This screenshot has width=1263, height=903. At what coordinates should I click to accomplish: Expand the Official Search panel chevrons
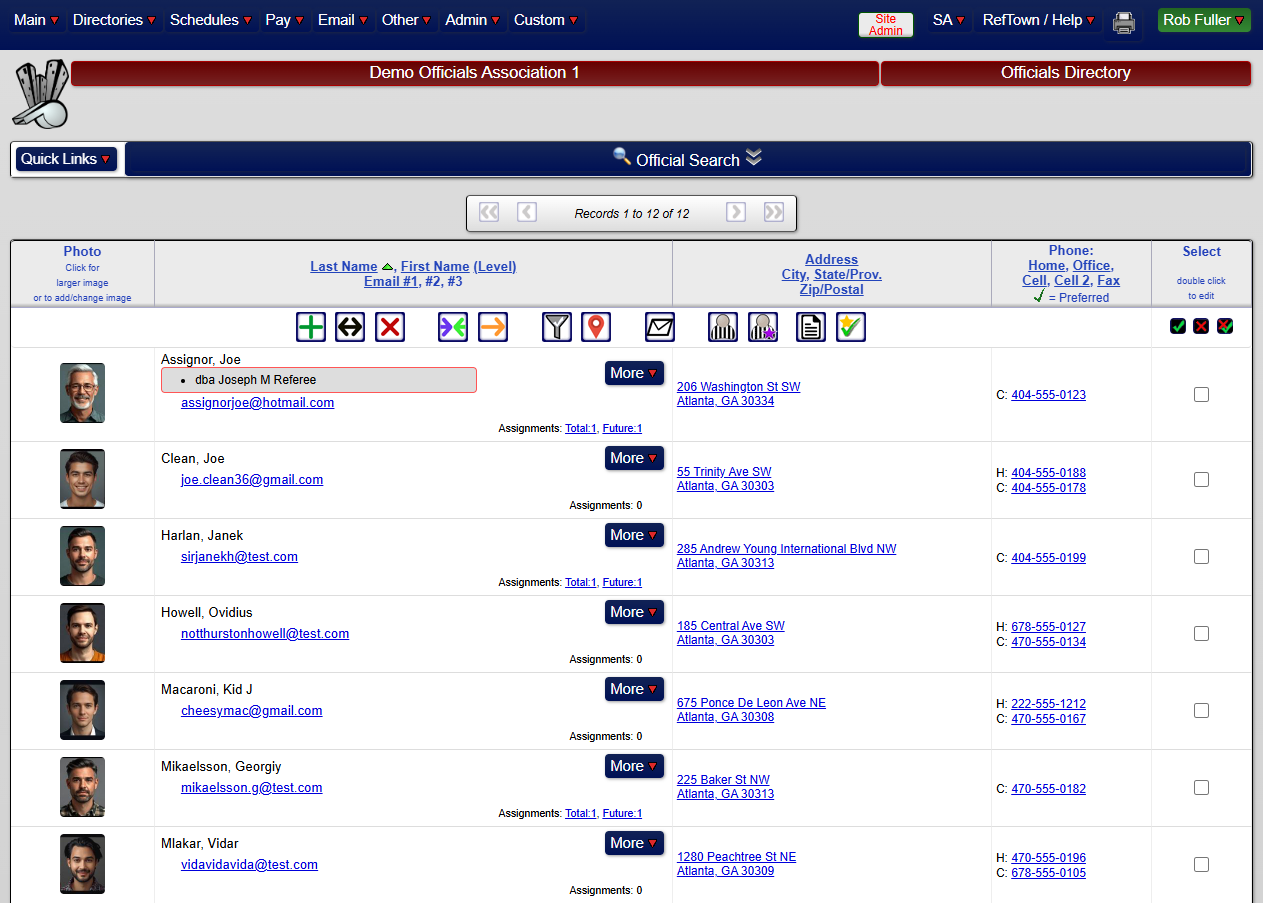click(754, 158)
